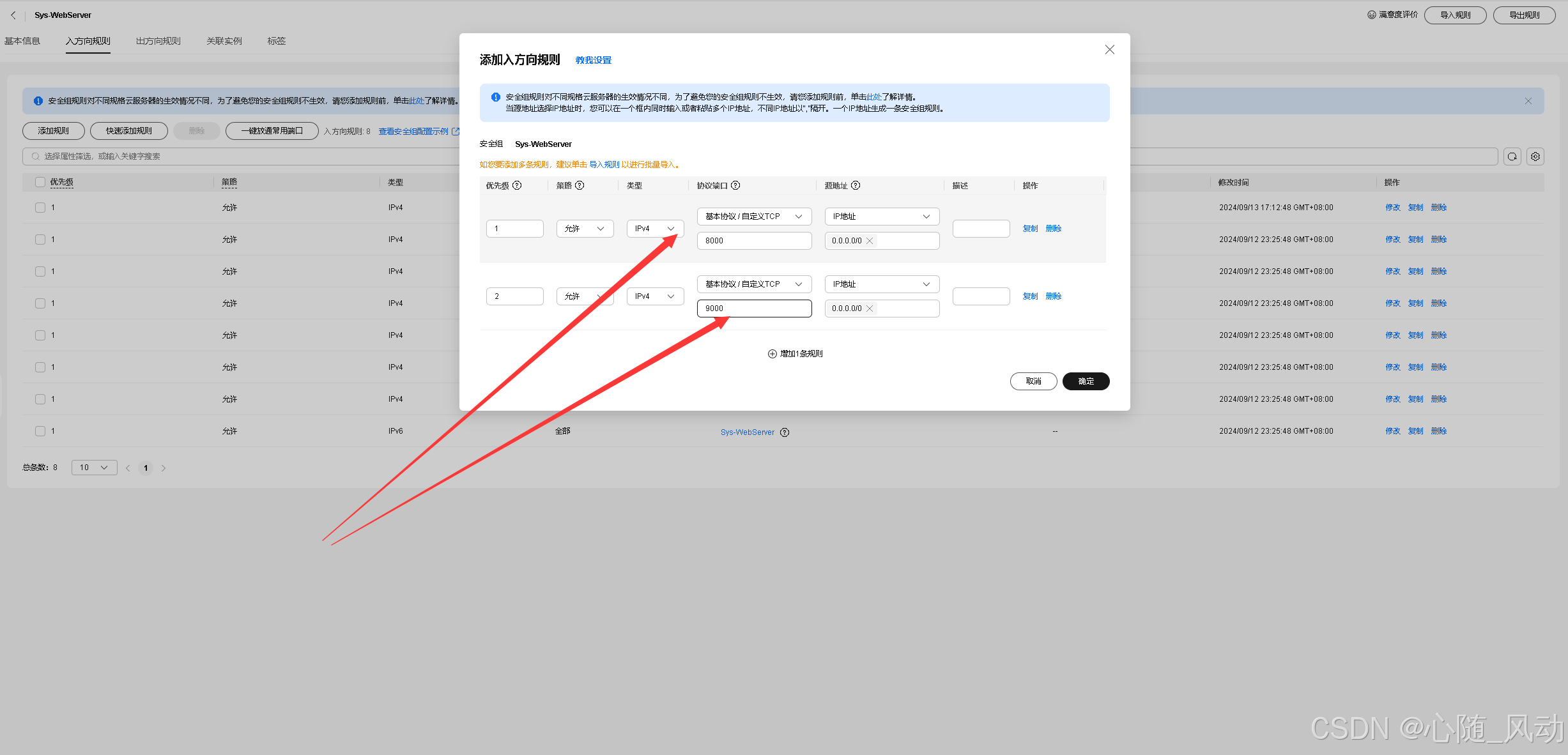Image resolution: width=1568 pixels, height=755 pixels.
Task: Click the refresh icon beside search bar
Action: (x=1512, y=156)
